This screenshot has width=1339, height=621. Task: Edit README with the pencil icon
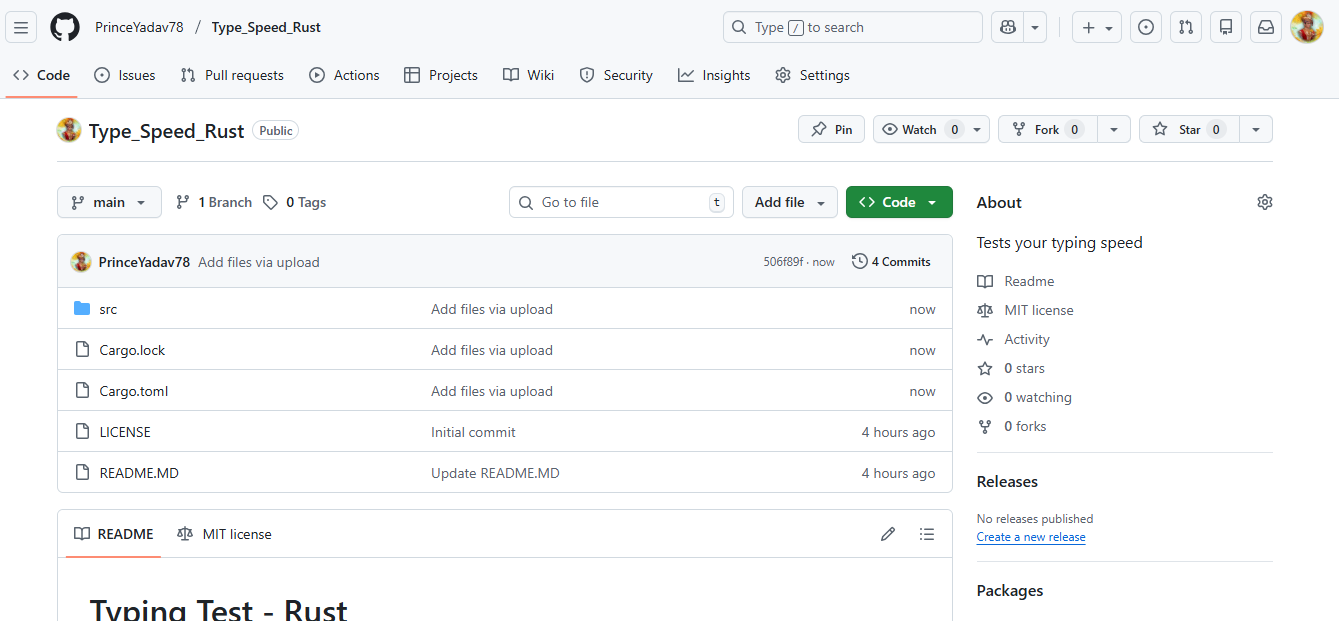point(888,534)
